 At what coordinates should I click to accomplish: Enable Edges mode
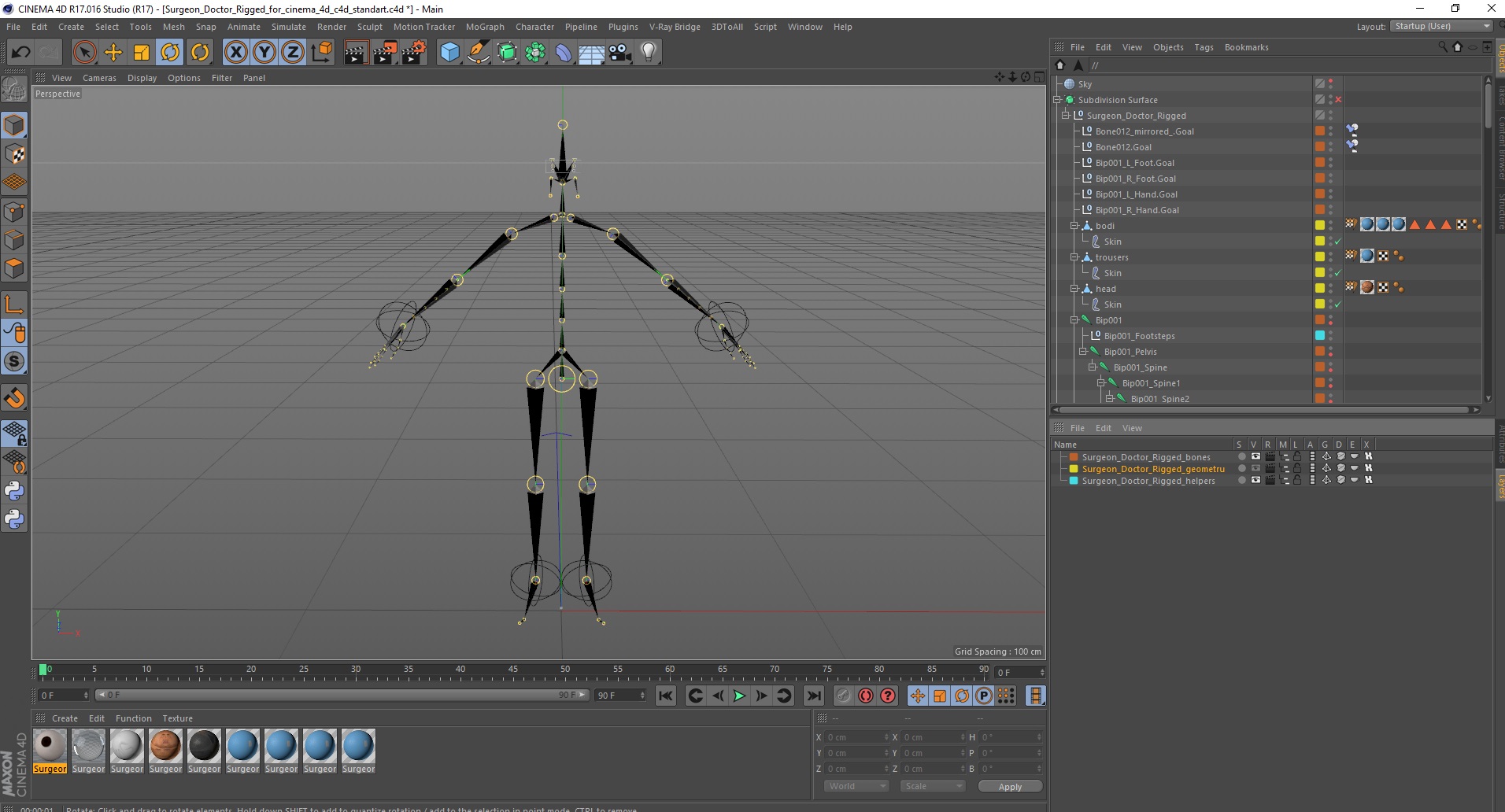14,240
